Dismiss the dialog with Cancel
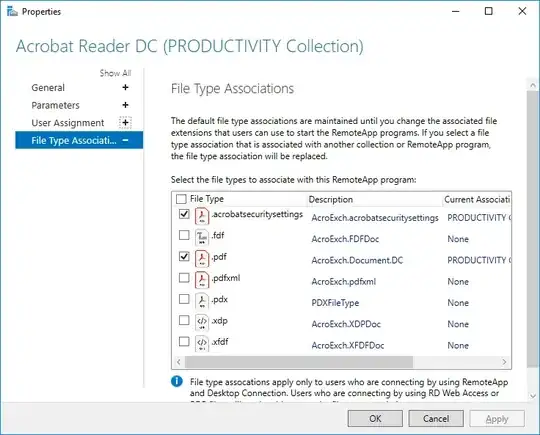 point(436,418)
